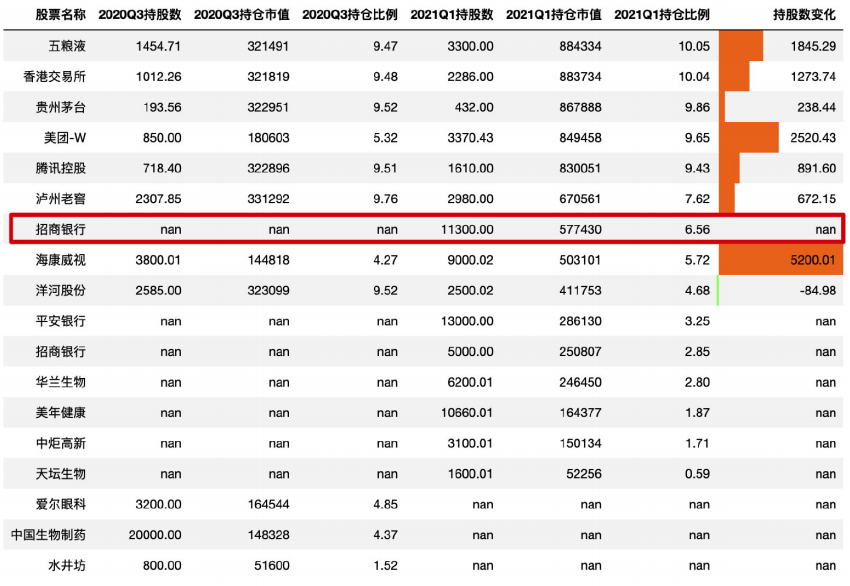Select the 水井坊 stock name cell
This screenshot has height=586, width=850.
point(67,565)
